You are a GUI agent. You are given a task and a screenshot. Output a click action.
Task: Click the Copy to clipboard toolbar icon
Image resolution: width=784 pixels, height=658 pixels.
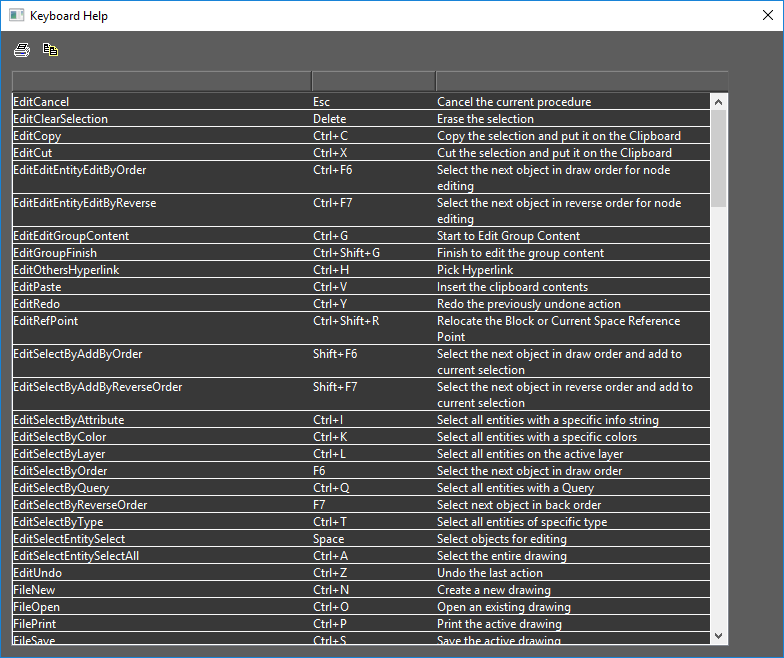click(50, 50)
